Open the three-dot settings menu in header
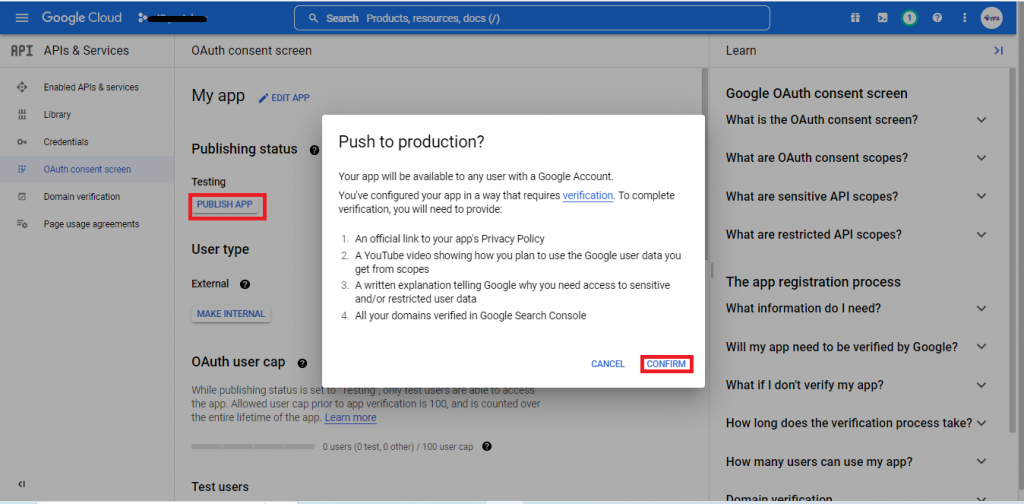This screenshot has width=1024, height=504. (965, 18)
